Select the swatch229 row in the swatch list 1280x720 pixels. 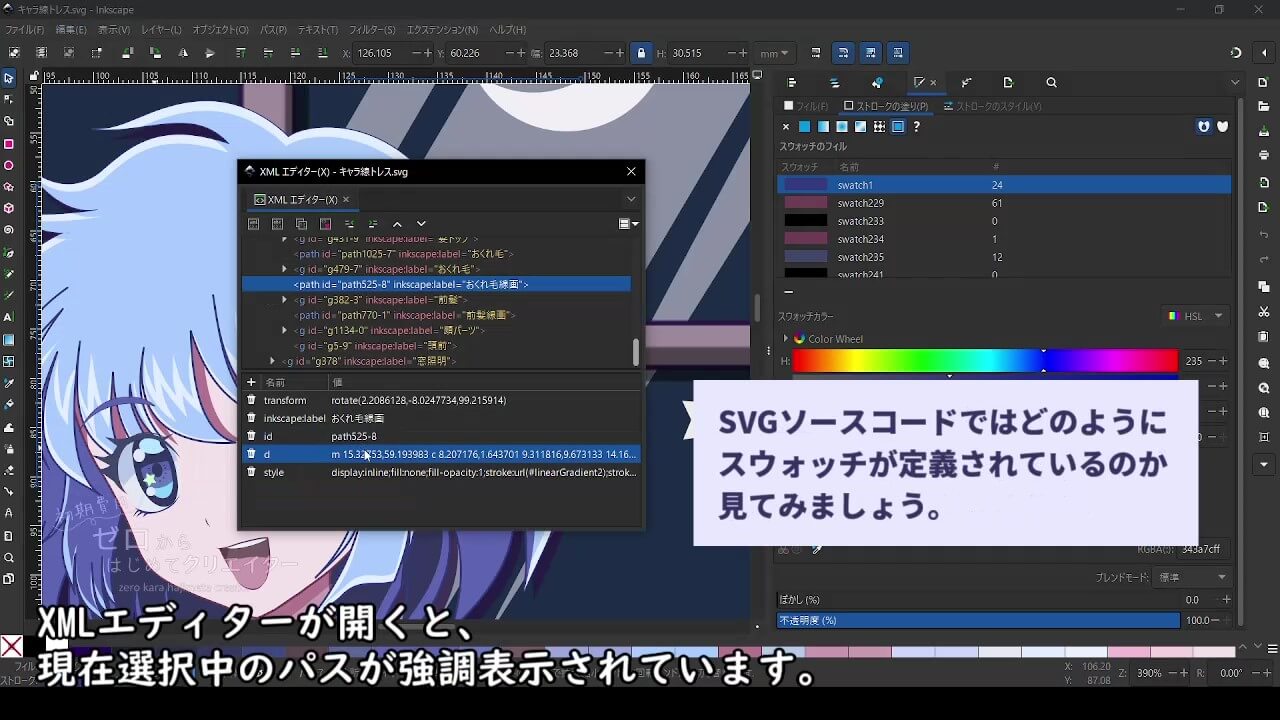click(x=1004, y=203)
